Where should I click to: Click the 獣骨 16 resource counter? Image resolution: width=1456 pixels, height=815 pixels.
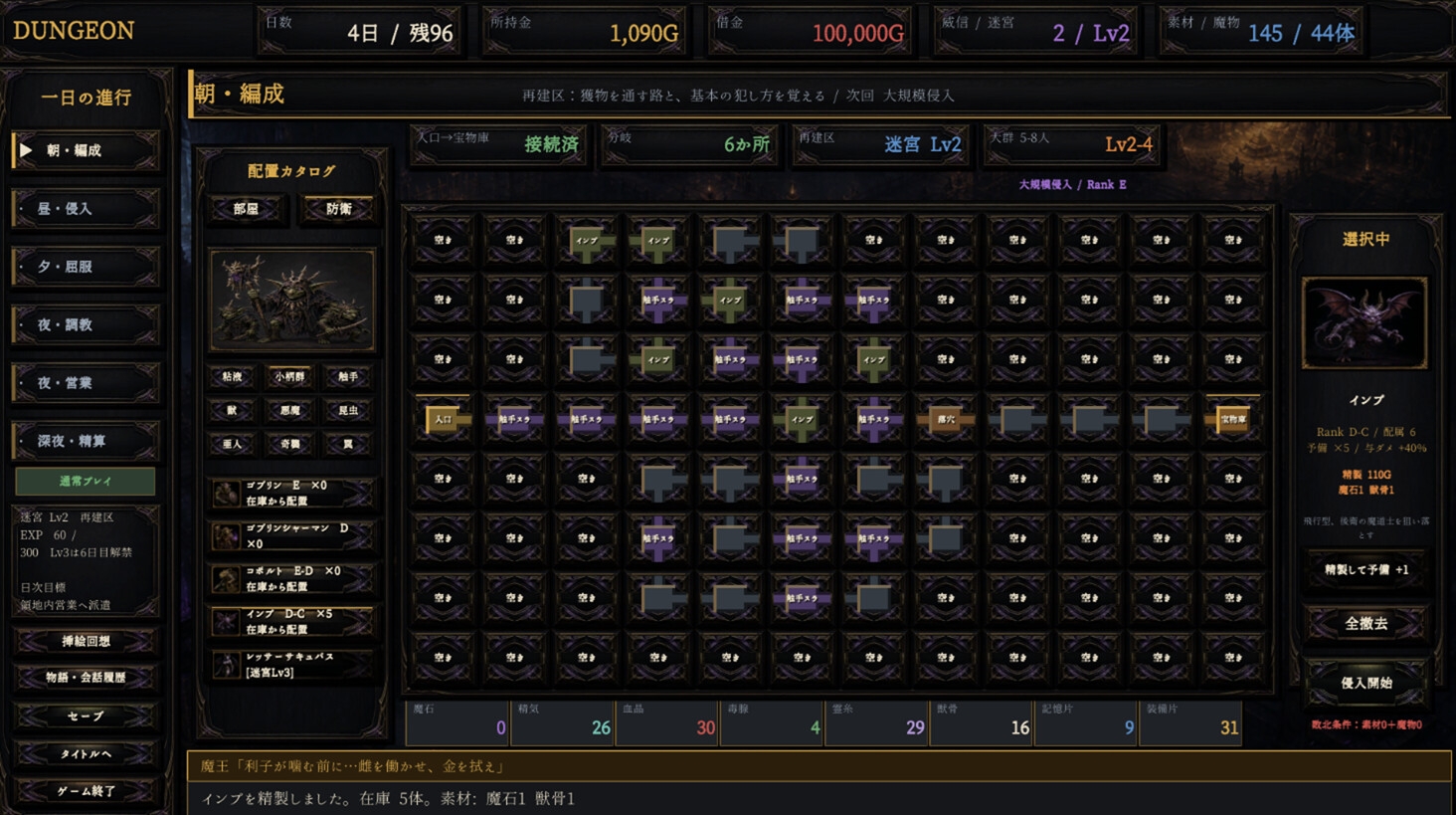[x=983, y=722]
